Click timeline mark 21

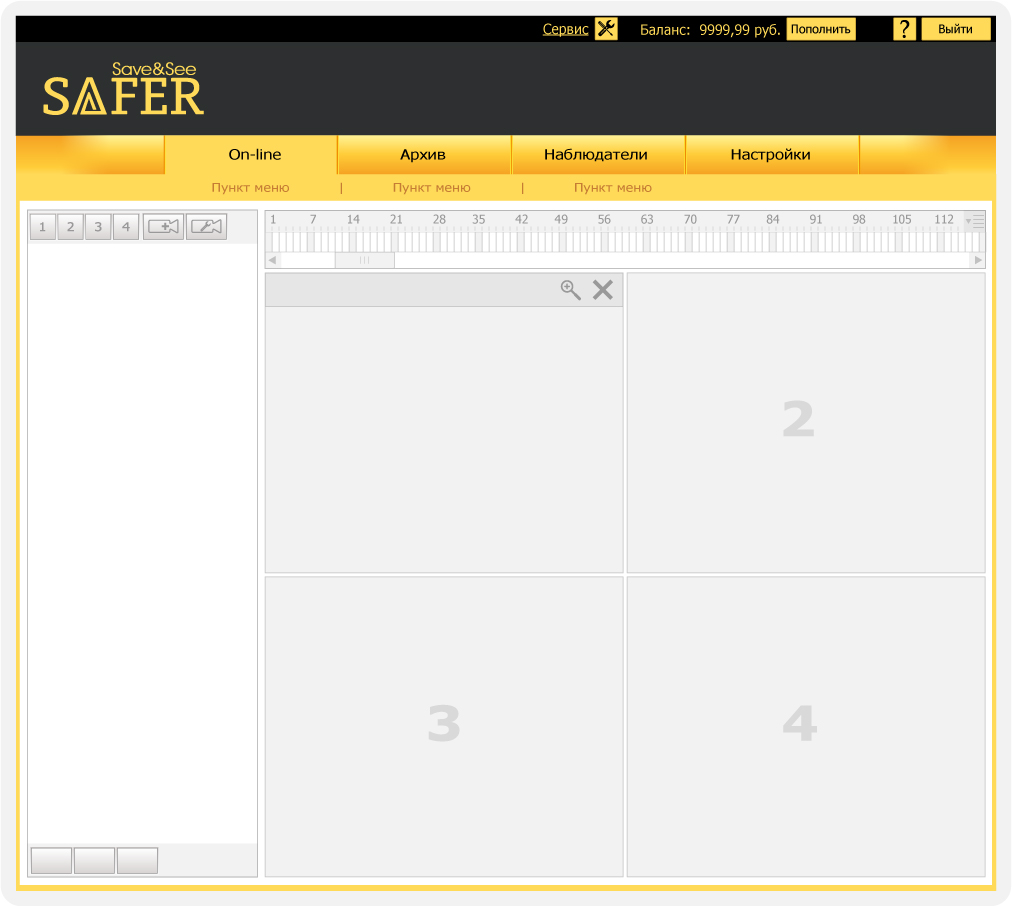coord(396,219)
